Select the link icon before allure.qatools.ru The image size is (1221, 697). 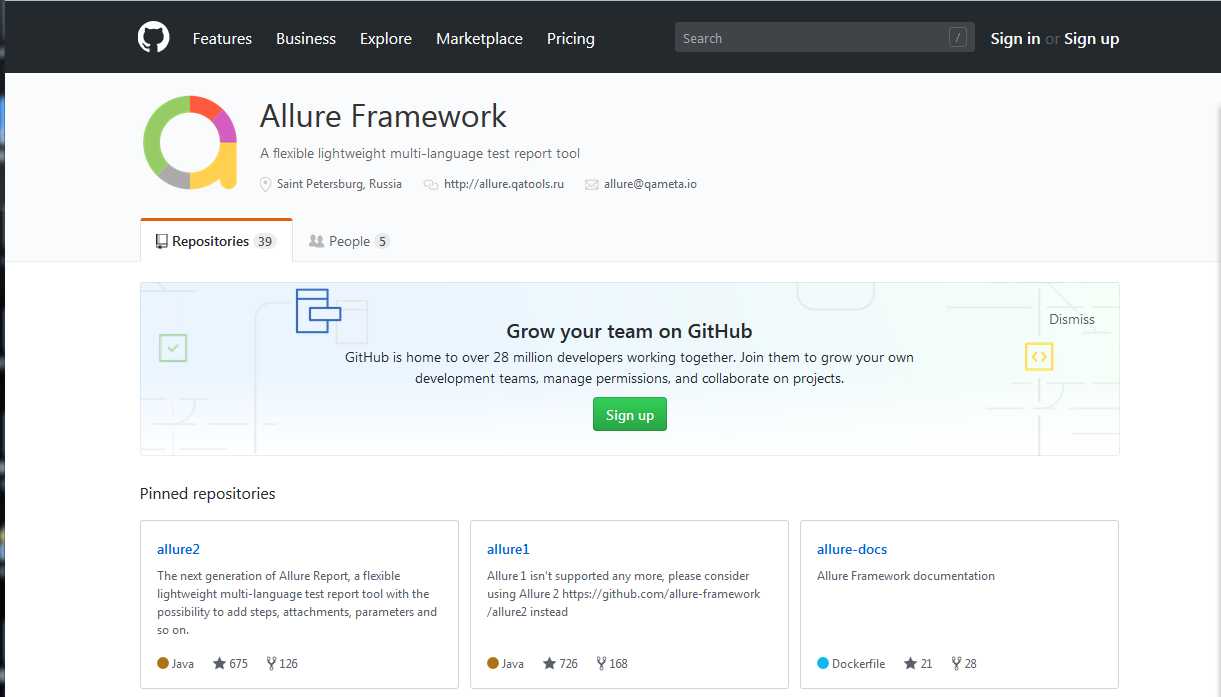(x=431, y=184)
